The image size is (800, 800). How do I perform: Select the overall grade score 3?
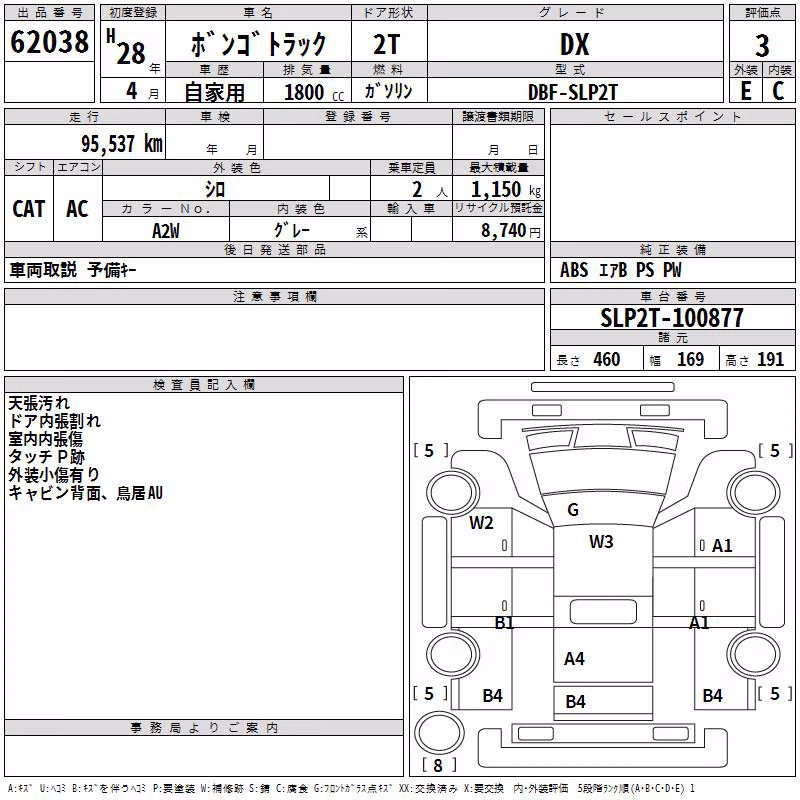click(x=762, y=45)
